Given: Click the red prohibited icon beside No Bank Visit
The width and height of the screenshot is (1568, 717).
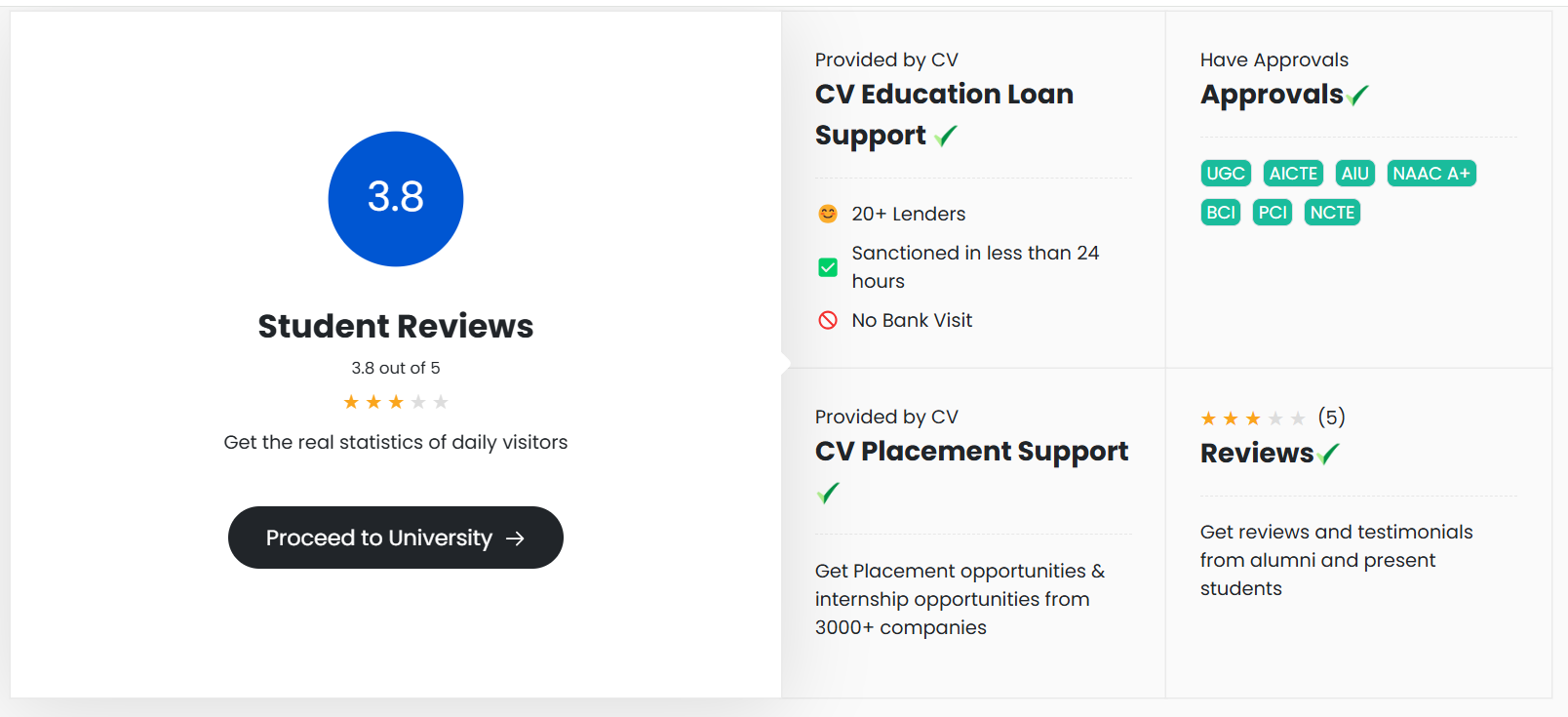Looking at the screenshot, I should [828, 320].
